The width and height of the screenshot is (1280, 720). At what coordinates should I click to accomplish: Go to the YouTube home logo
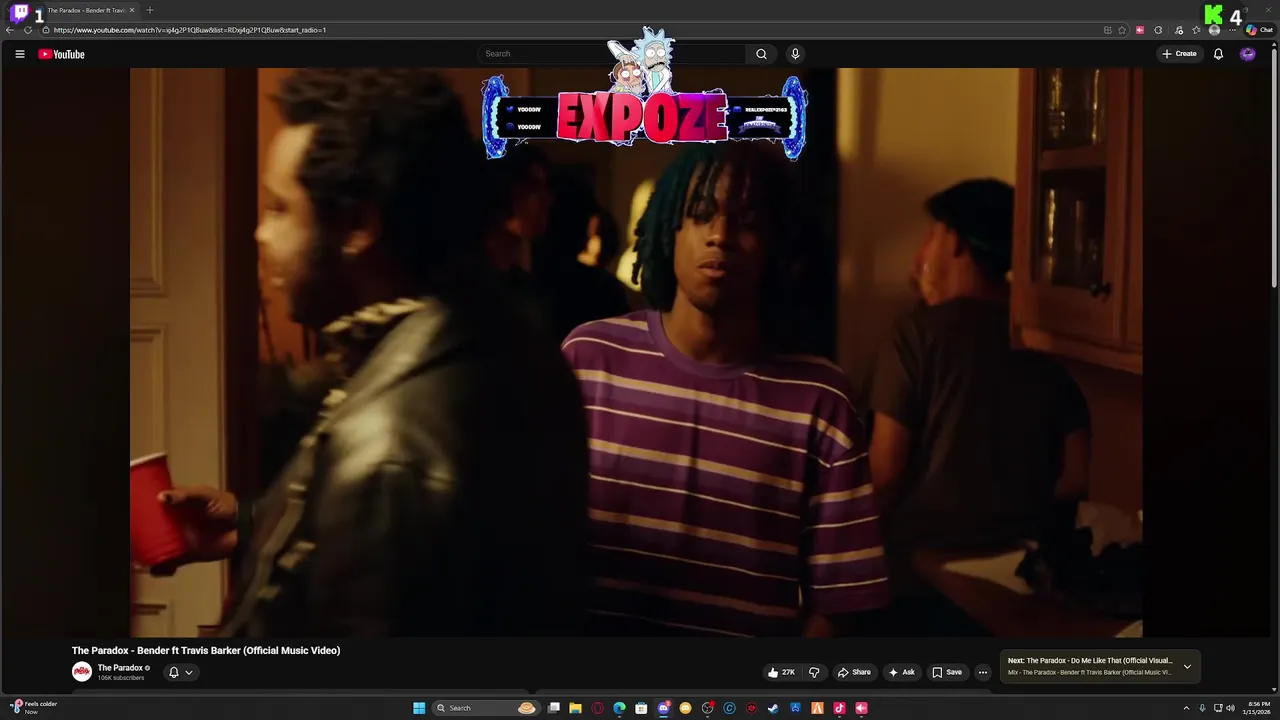coord(61,54)
